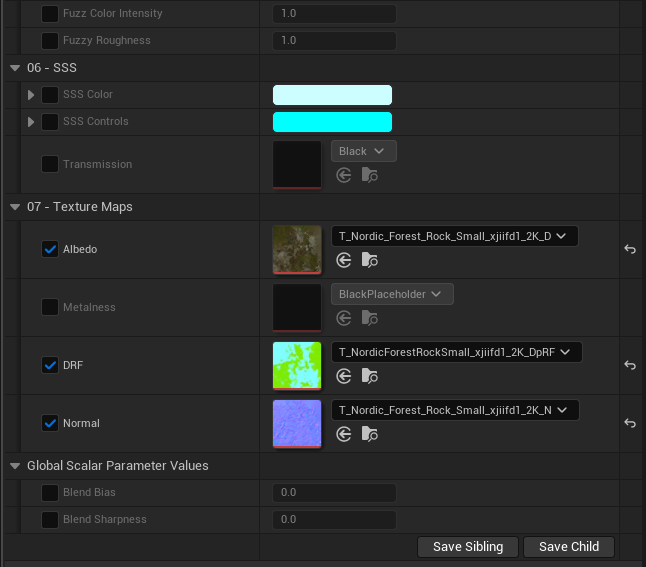This screenshot has height=567, width=646.
Task: Click the Metalness black thumbnail
Action: click(x=297, y=307)
